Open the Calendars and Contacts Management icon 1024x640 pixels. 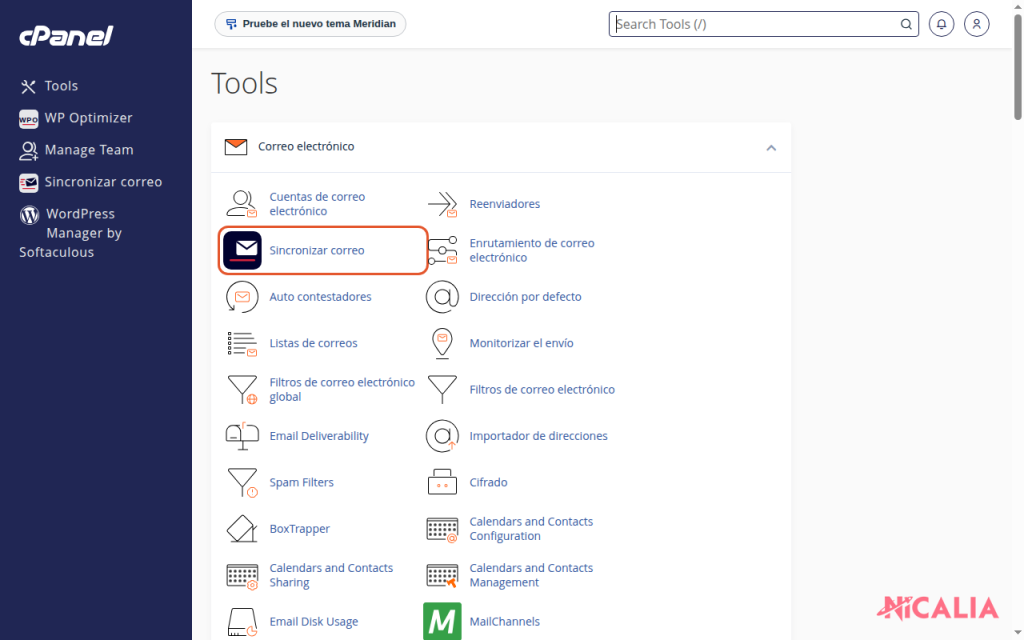click(x=442, y=576)
